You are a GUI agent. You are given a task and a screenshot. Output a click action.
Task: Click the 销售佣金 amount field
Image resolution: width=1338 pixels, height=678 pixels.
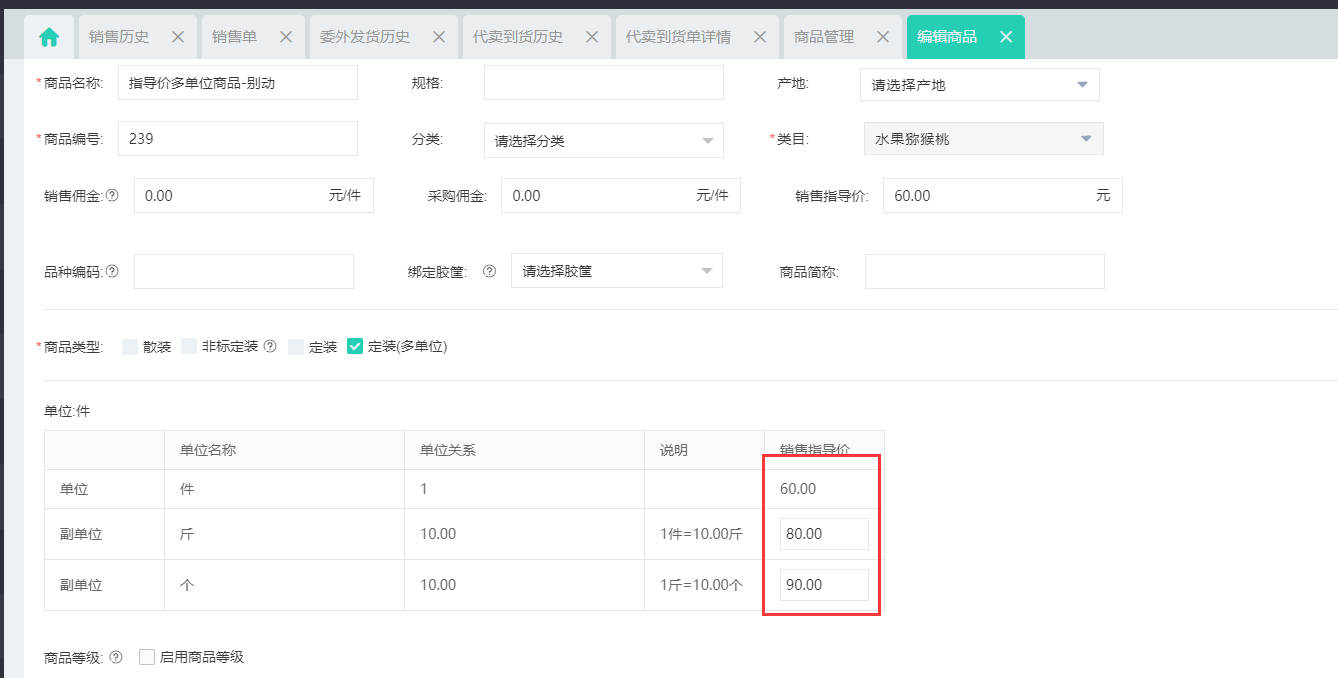pos(254,196)
